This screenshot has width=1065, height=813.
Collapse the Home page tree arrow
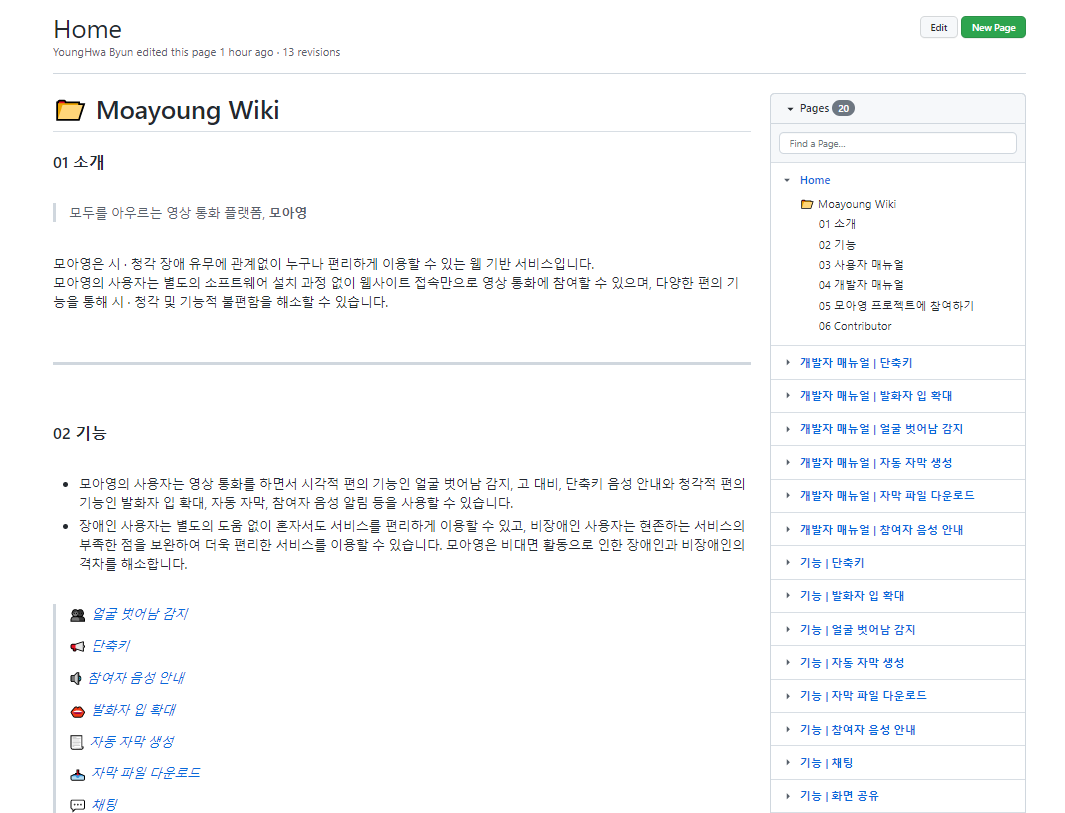787,180
